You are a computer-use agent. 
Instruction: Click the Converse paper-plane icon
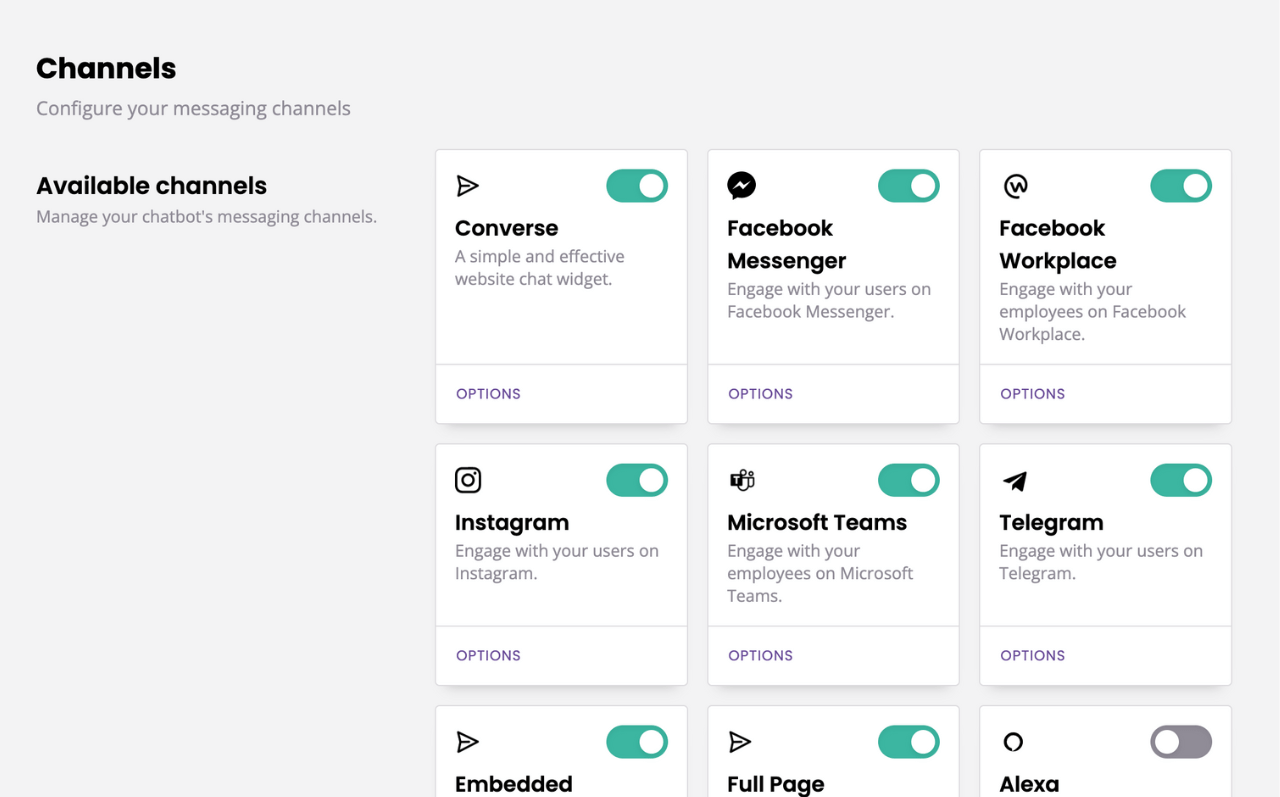(467, 186)
